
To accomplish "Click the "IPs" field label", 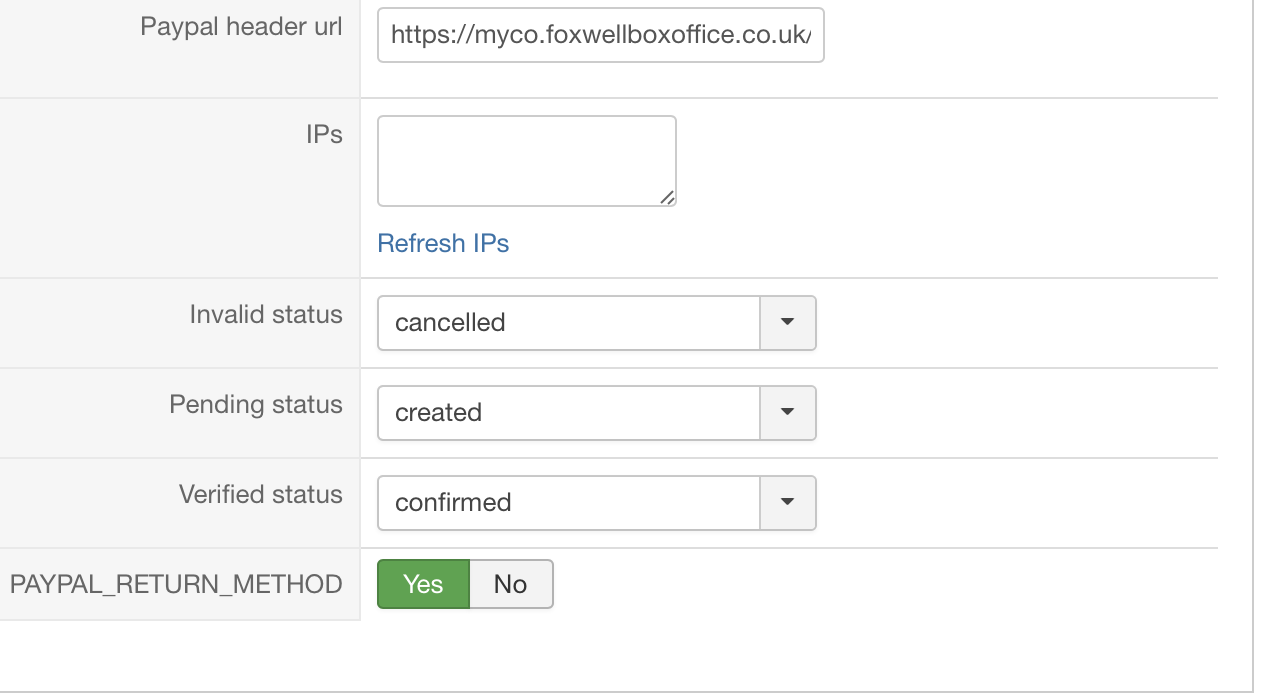I will [324, 135].
